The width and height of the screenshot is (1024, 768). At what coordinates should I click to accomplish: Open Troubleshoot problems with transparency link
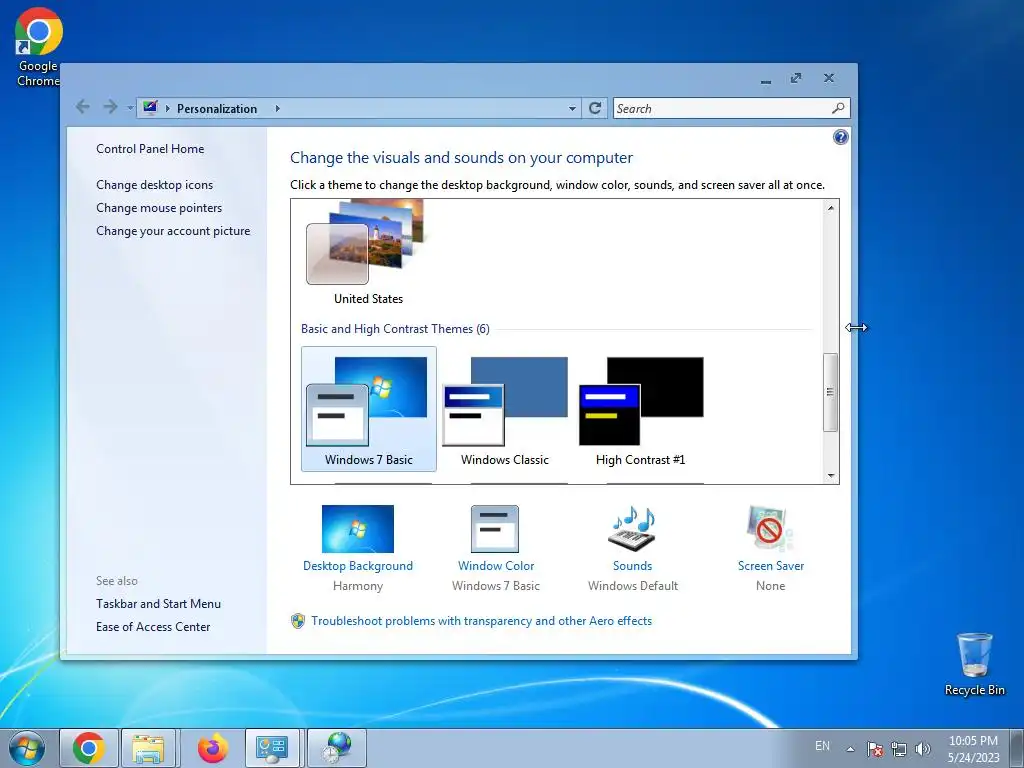[481, 621]
